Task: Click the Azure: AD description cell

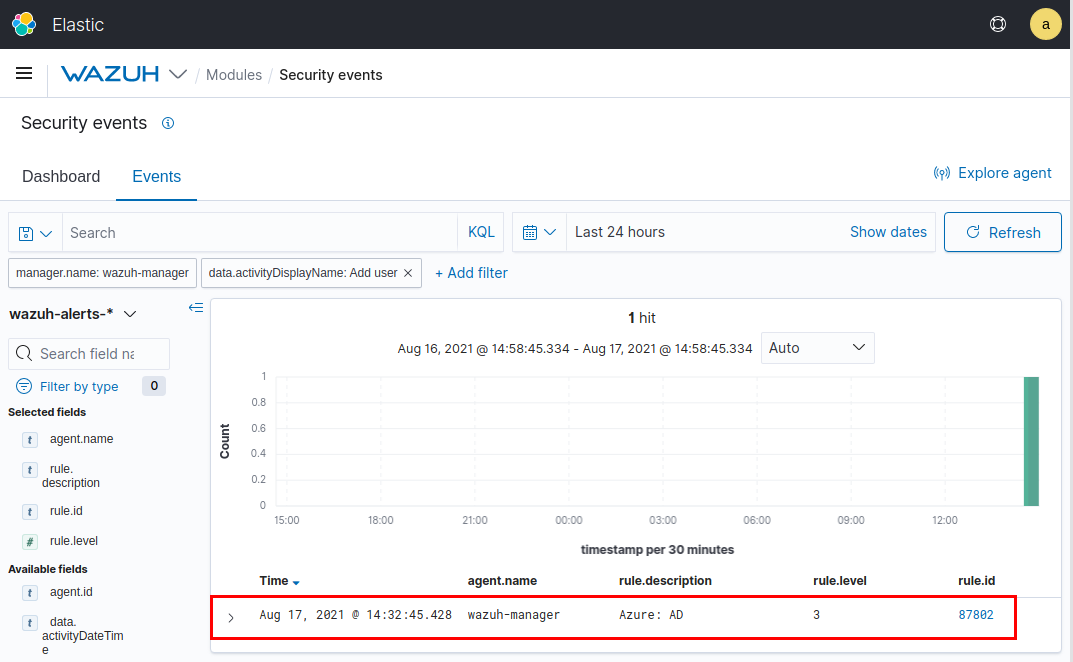Action: click(x=651, y=615)
